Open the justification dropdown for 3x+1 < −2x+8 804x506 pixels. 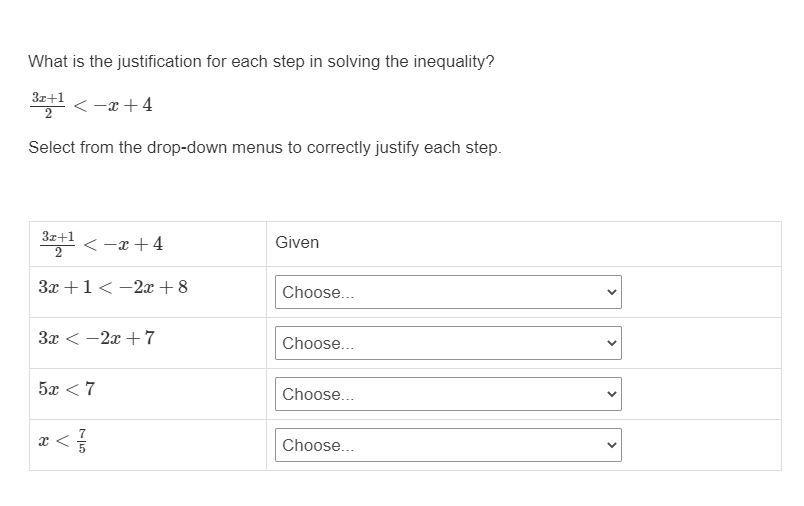(x=447, y=292)
